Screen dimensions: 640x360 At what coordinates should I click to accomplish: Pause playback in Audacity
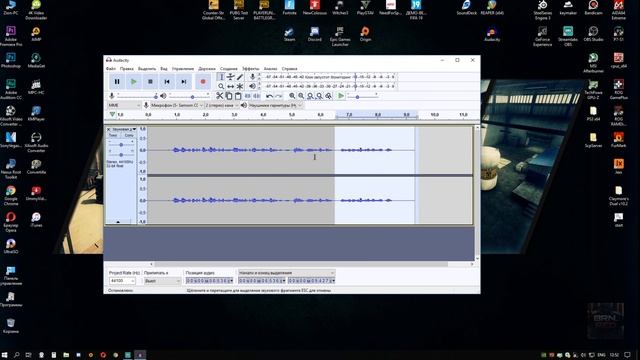tap(117, 82)
